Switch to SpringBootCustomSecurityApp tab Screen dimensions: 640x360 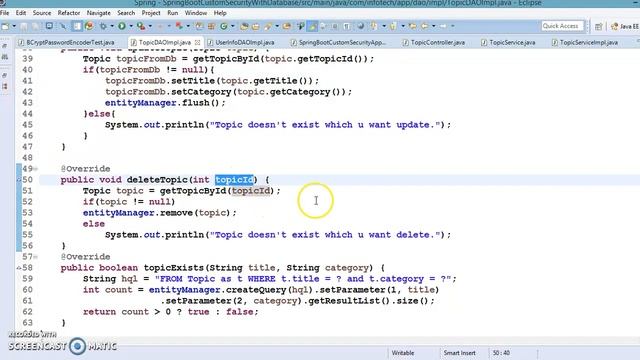click(338, 42)
